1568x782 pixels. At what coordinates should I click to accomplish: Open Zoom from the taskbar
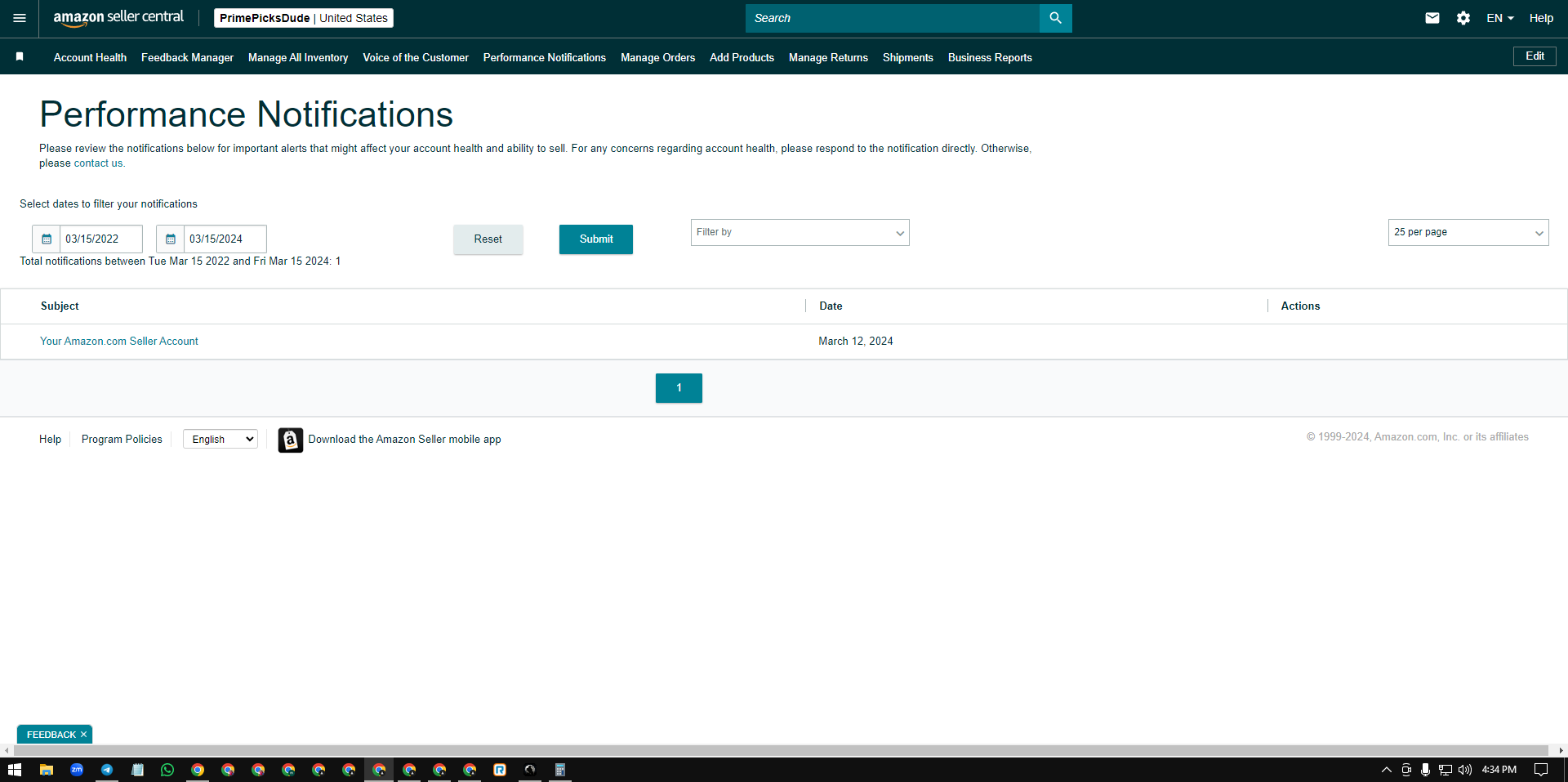coord(77,770)
